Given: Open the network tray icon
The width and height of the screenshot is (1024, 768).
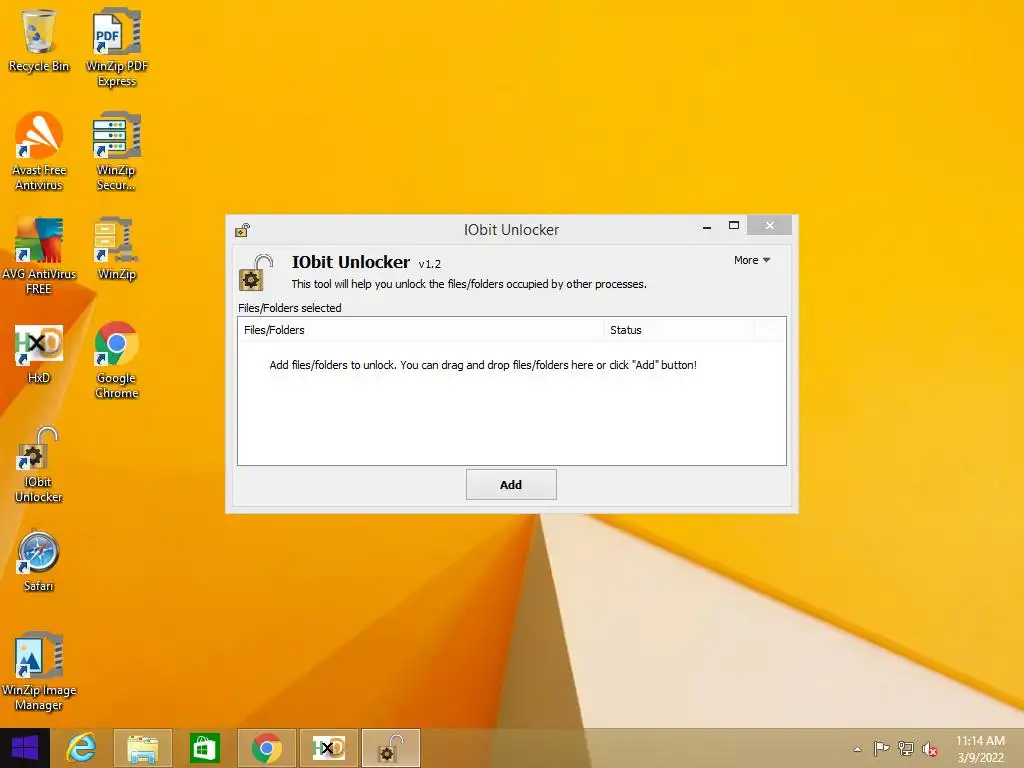Looking at the screenshot, I should [x=905, y=748].
